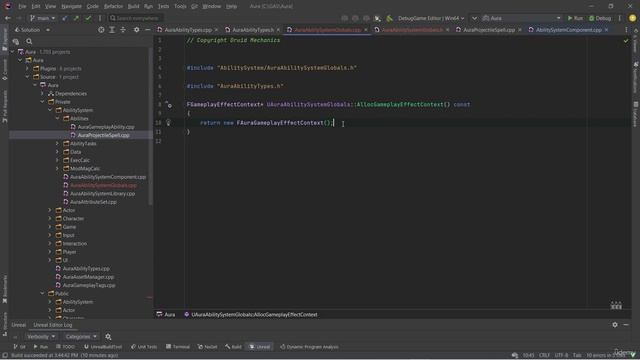The width and height of the screenshot is (640, 360).
Task: Open Dynamic Program Analysis tool window
Action: tap(309, 347)
